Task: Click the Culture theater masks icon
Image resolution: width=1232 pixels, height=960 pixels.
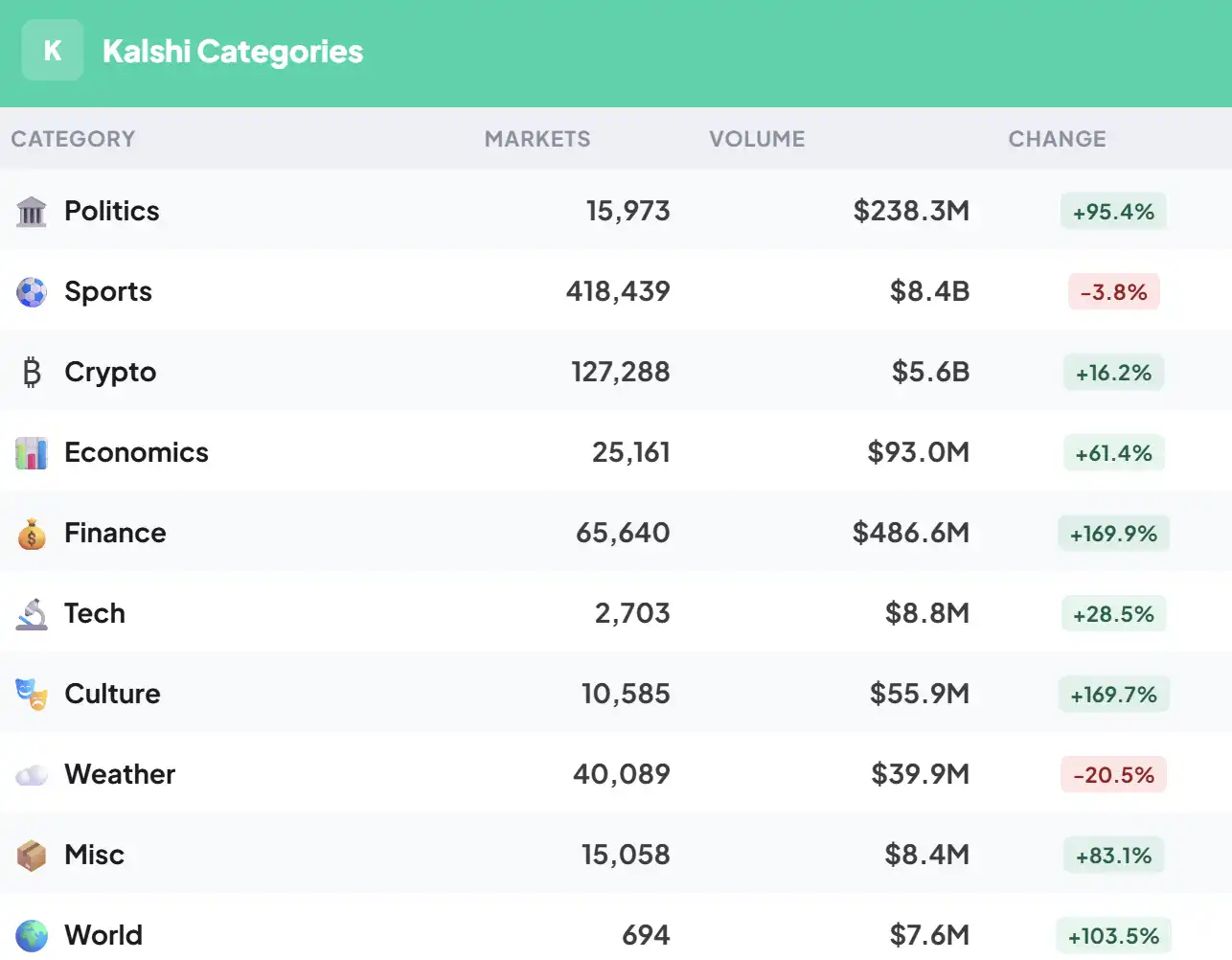Action: [x=32, y=694]
